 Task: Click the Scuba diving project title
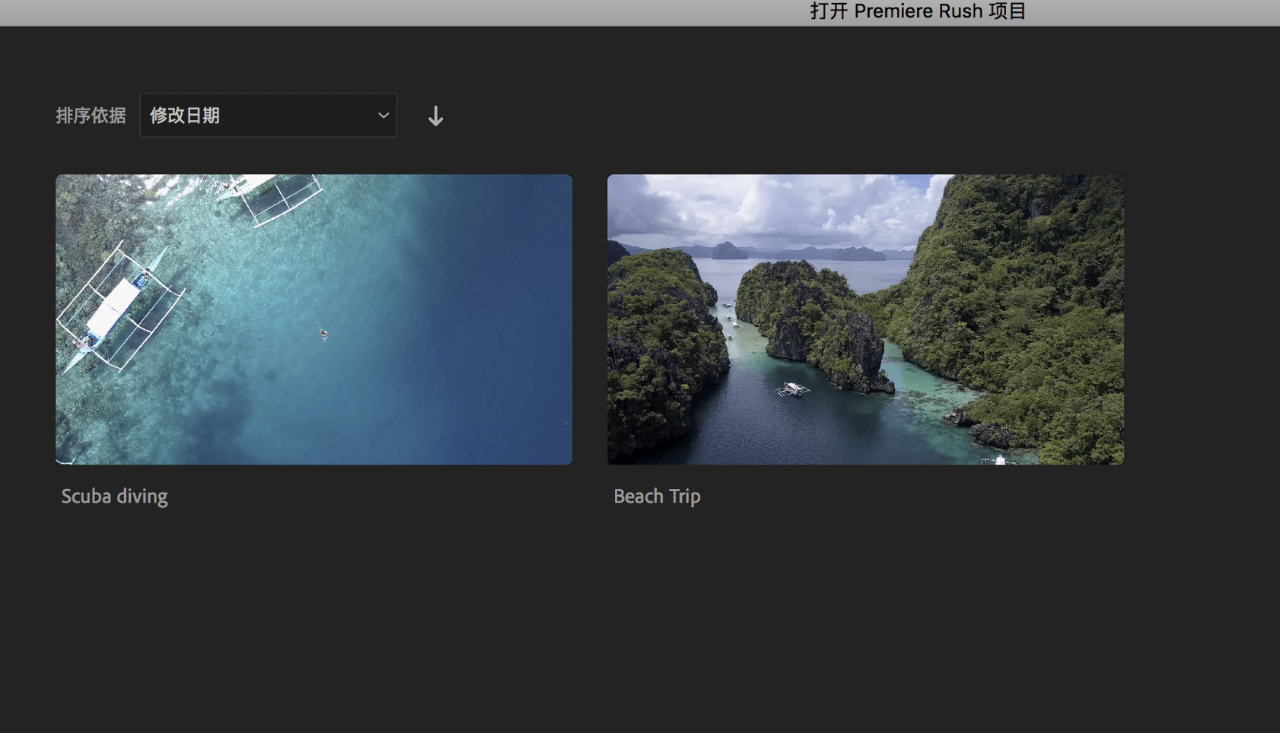click(x=114, y=495)
